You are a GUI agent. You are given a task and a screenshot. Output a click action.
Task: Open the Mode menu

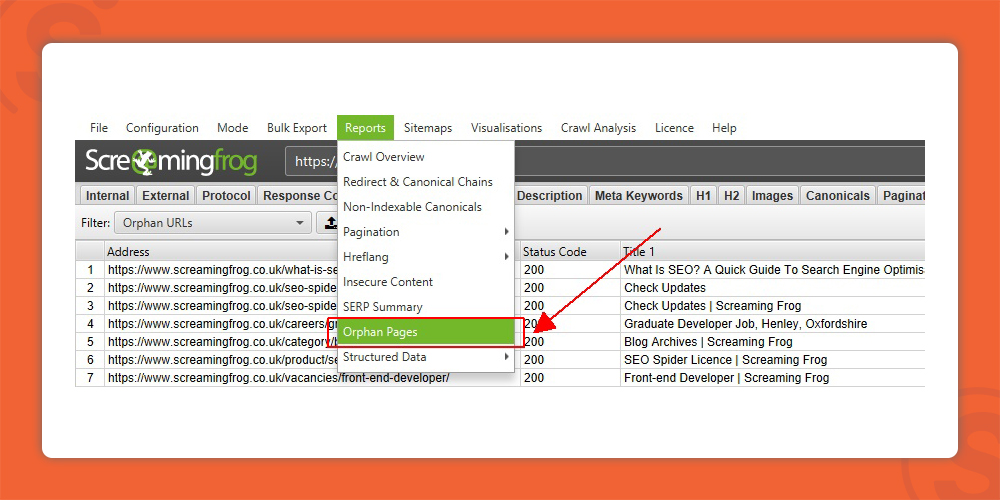click(232, 128)
